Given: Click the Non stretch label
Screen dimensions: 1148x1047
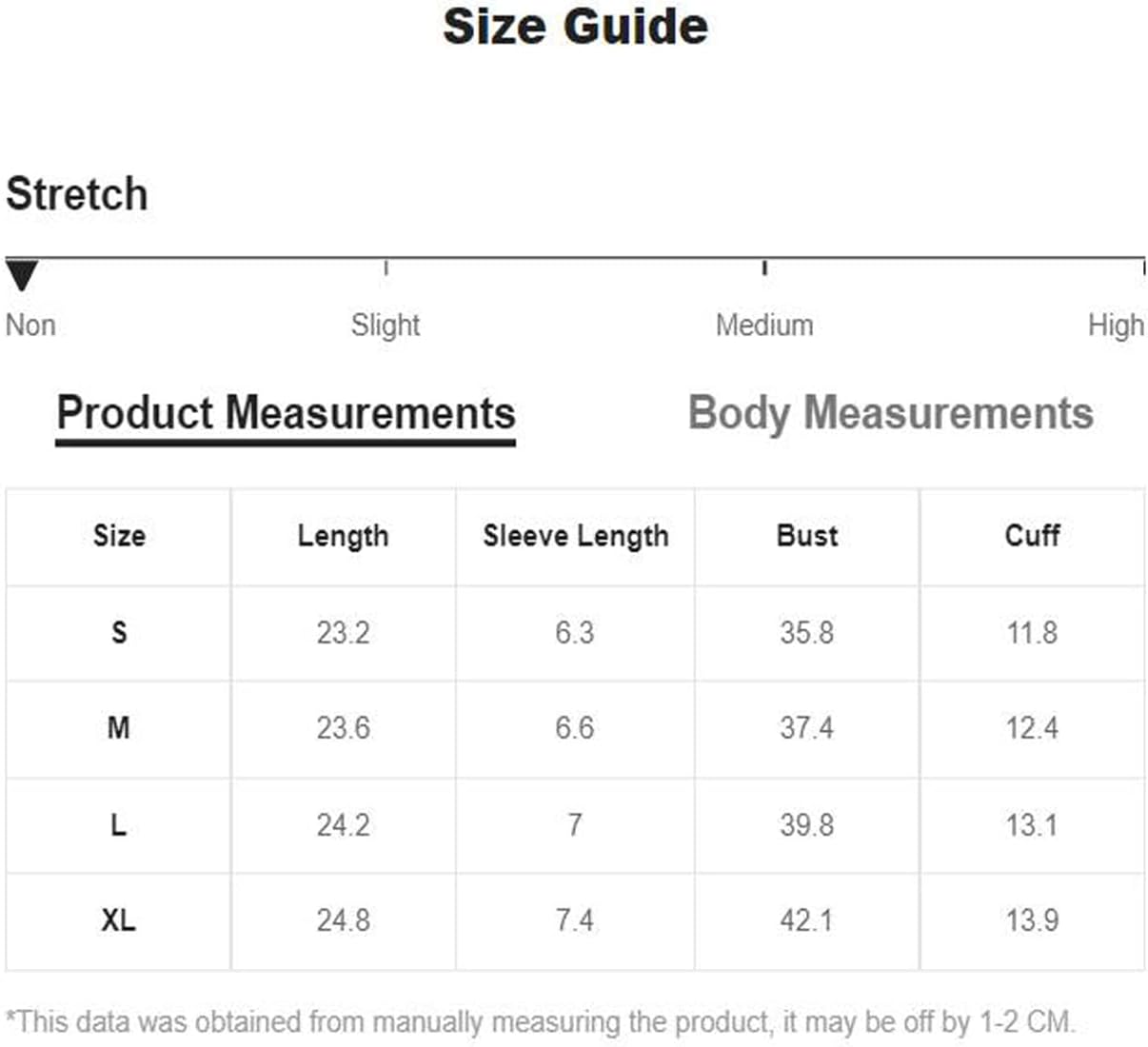Looking at the screenshot, I should tap(30, 326).
